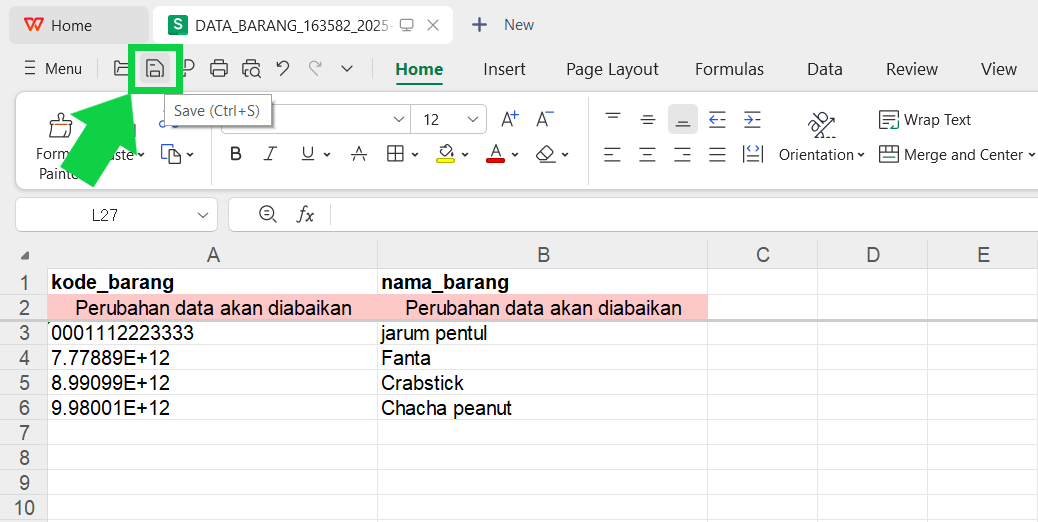Screen dimensions: 1038x522
Task: Apply the yellow fill color swatch
Action: pyautogui.click(x=446, y=154)
